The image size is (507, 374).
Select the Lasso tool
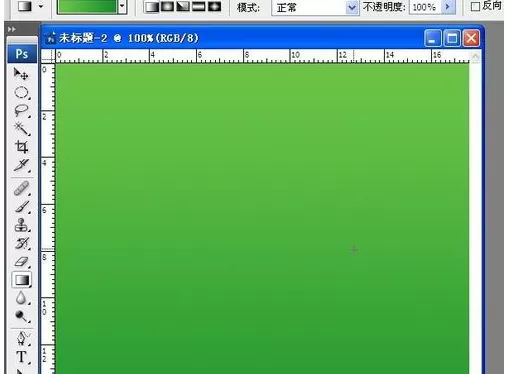click(21, 110)
